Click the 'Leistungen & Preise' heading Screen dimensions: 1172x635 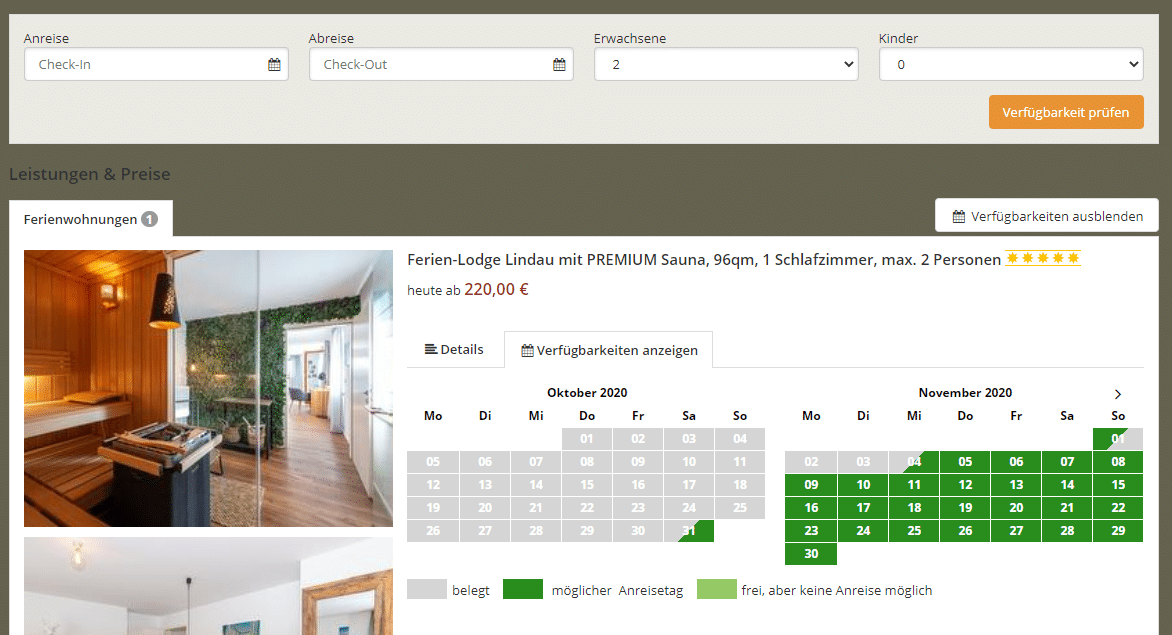pyautogui.click(x=90, y=174)
